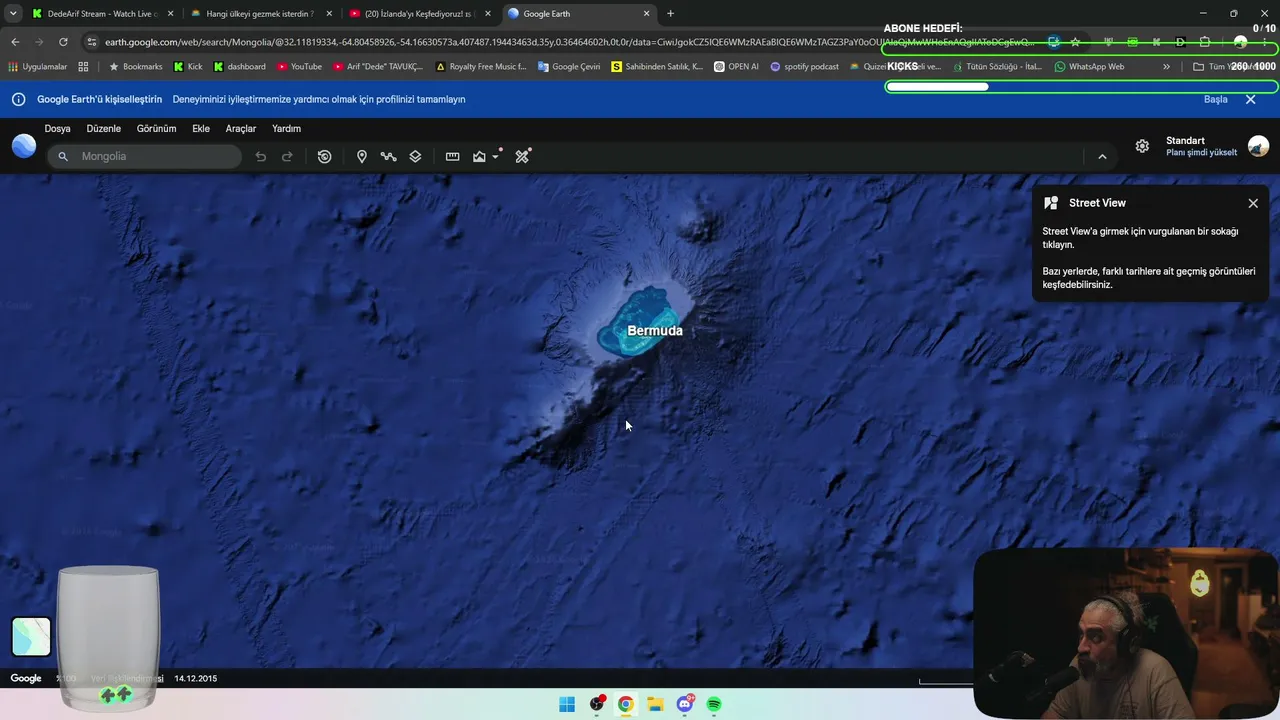This screenshot has width=1280, height=720.
Task: Open Discord from the taskbar
Action: (685, 704)
